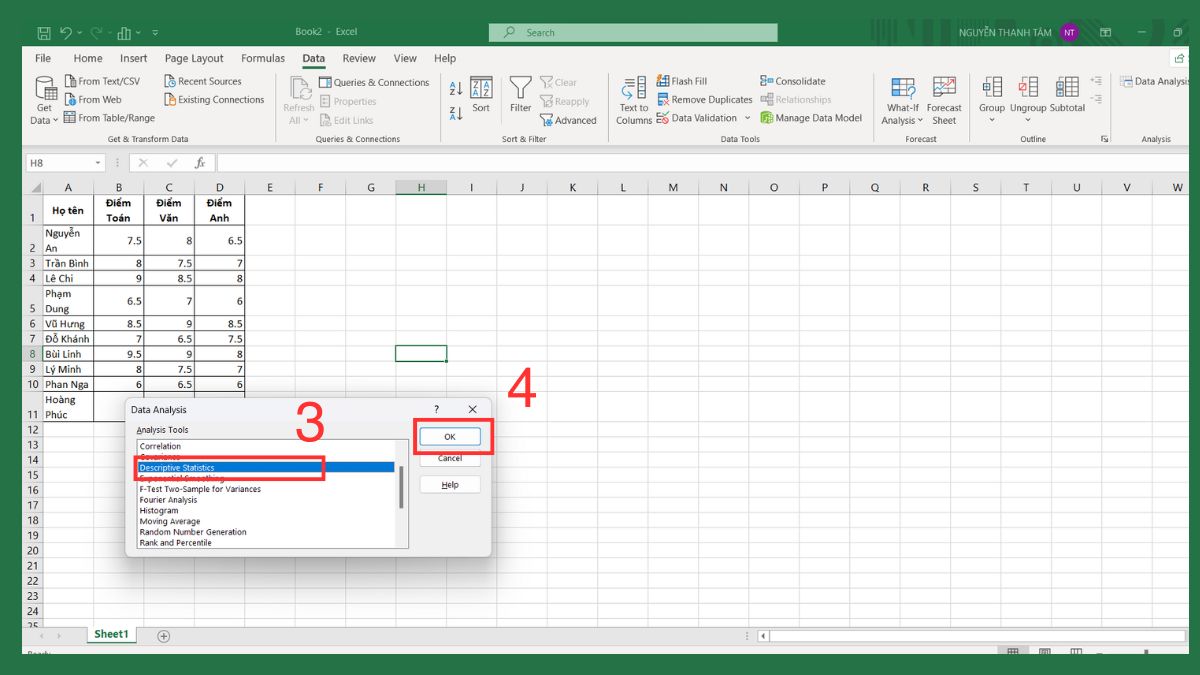Ungroup the selected rows
Image resolution: width=1200 pixels, height=675 pixels.
point(1028,92)
